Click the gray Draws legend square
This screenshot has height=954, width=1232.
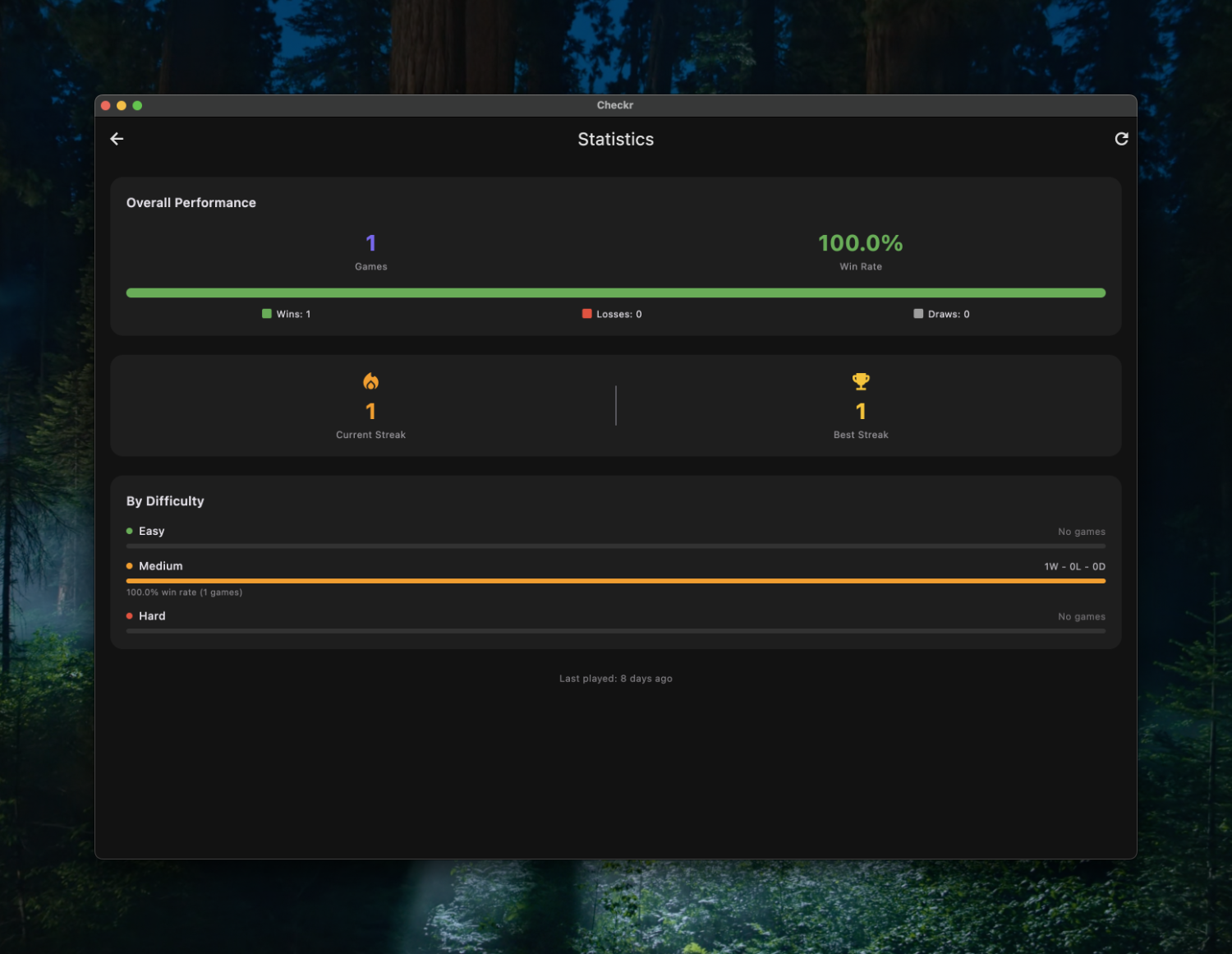(x=918, y=314)
